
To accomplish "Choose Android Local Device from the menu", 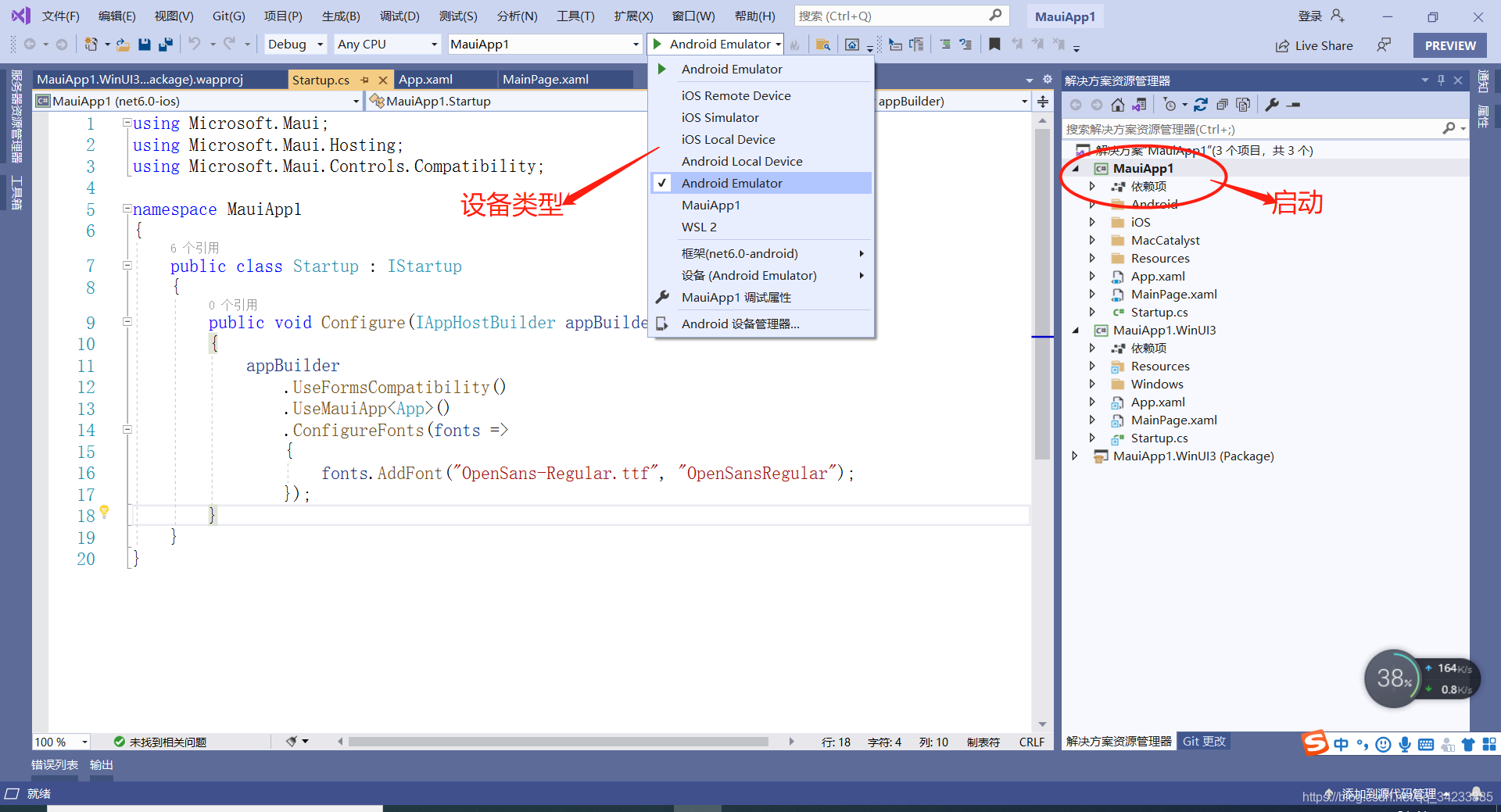I will (x=742, y=161).
